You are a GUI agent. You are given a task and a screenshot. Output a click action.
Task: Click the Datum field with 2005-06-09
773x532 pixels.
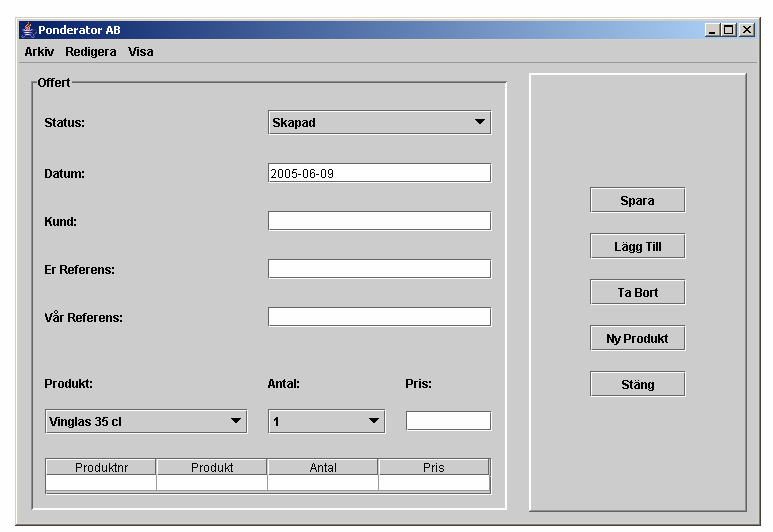point(380,173)
